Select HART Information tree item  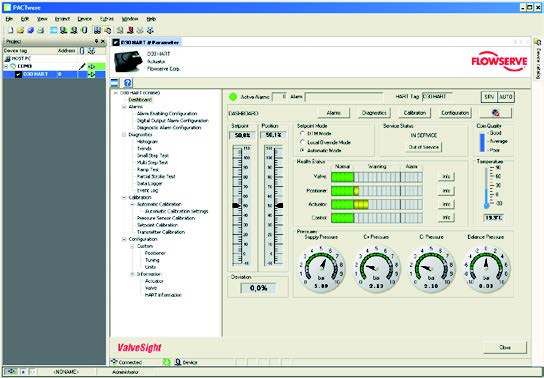point(163,295)
